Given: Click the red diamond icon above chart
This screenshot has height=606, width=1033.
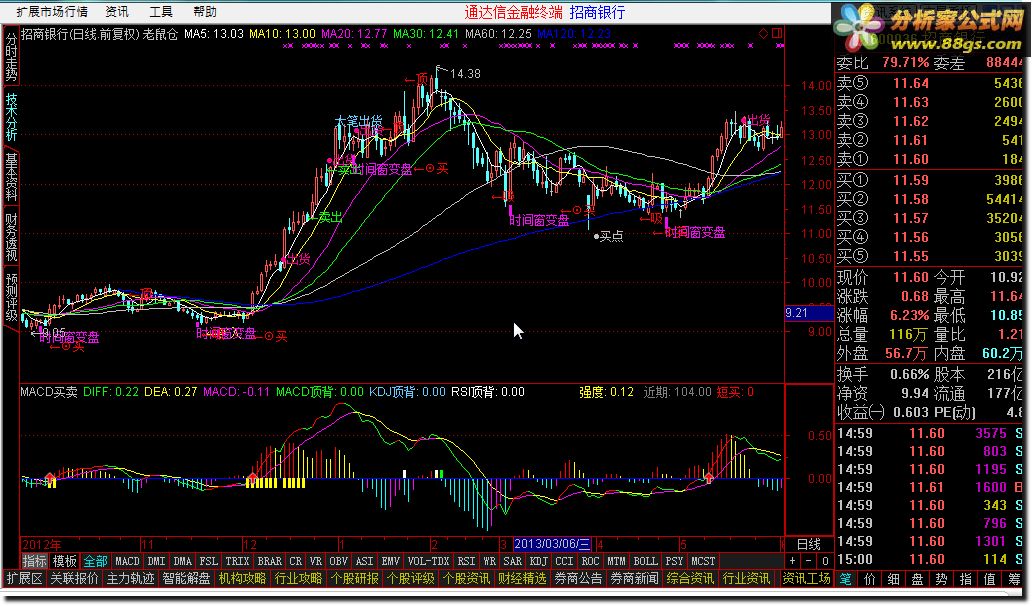Looking at the screenshot, I should tap(764, 33).
